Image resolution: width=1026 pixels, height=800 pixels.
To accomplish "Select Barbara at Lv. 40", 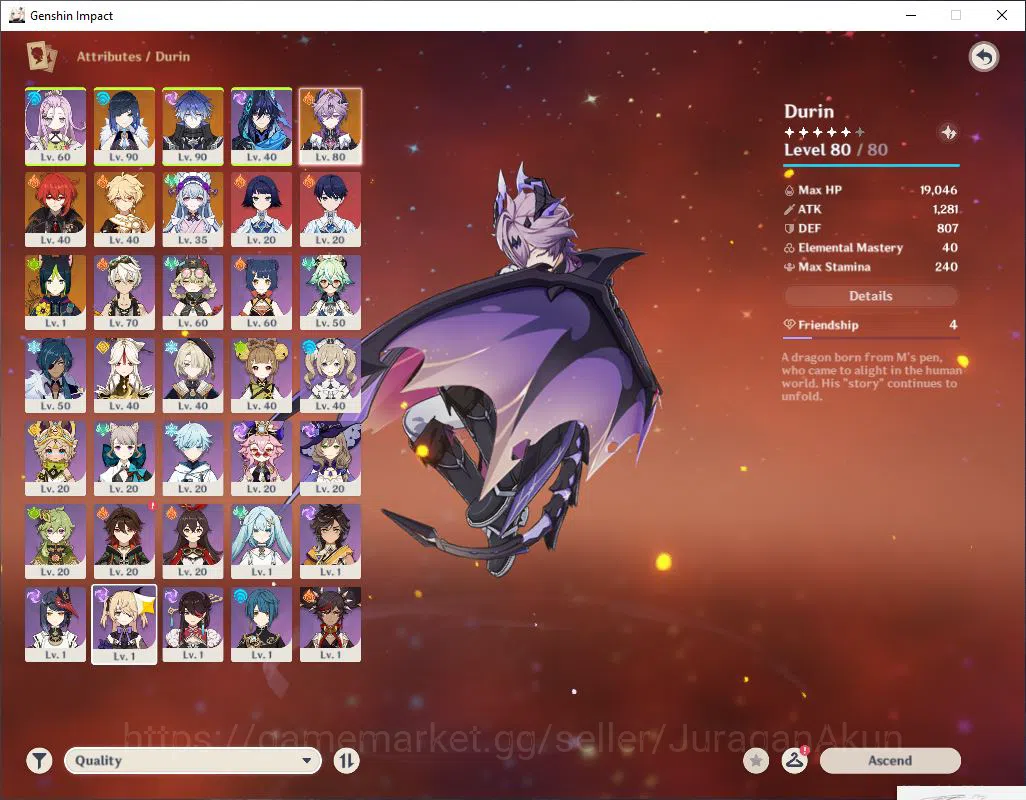I will (x=330, y=375).
